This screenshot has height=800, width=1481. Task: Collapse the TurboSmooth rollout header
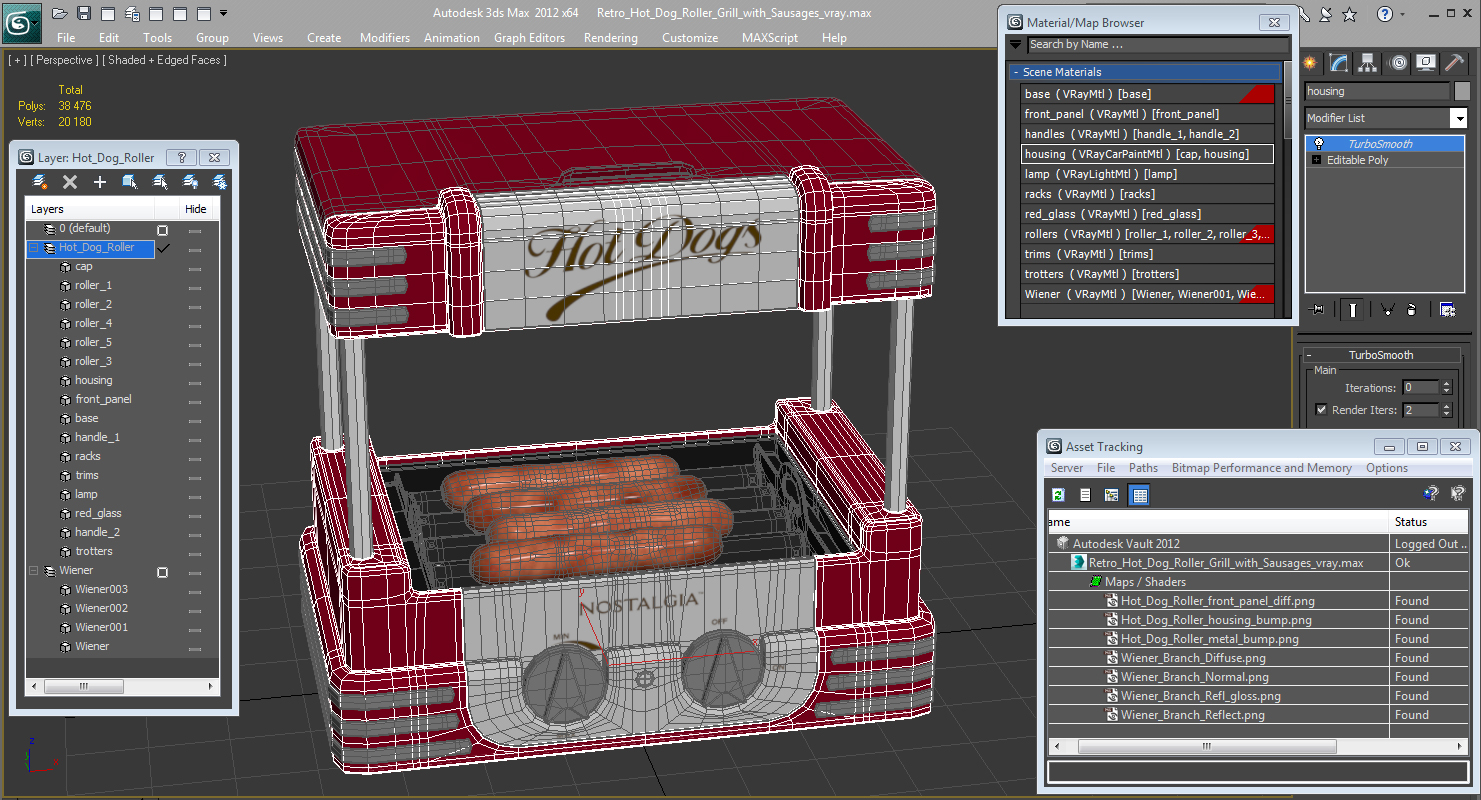(x=1381, y=355)
